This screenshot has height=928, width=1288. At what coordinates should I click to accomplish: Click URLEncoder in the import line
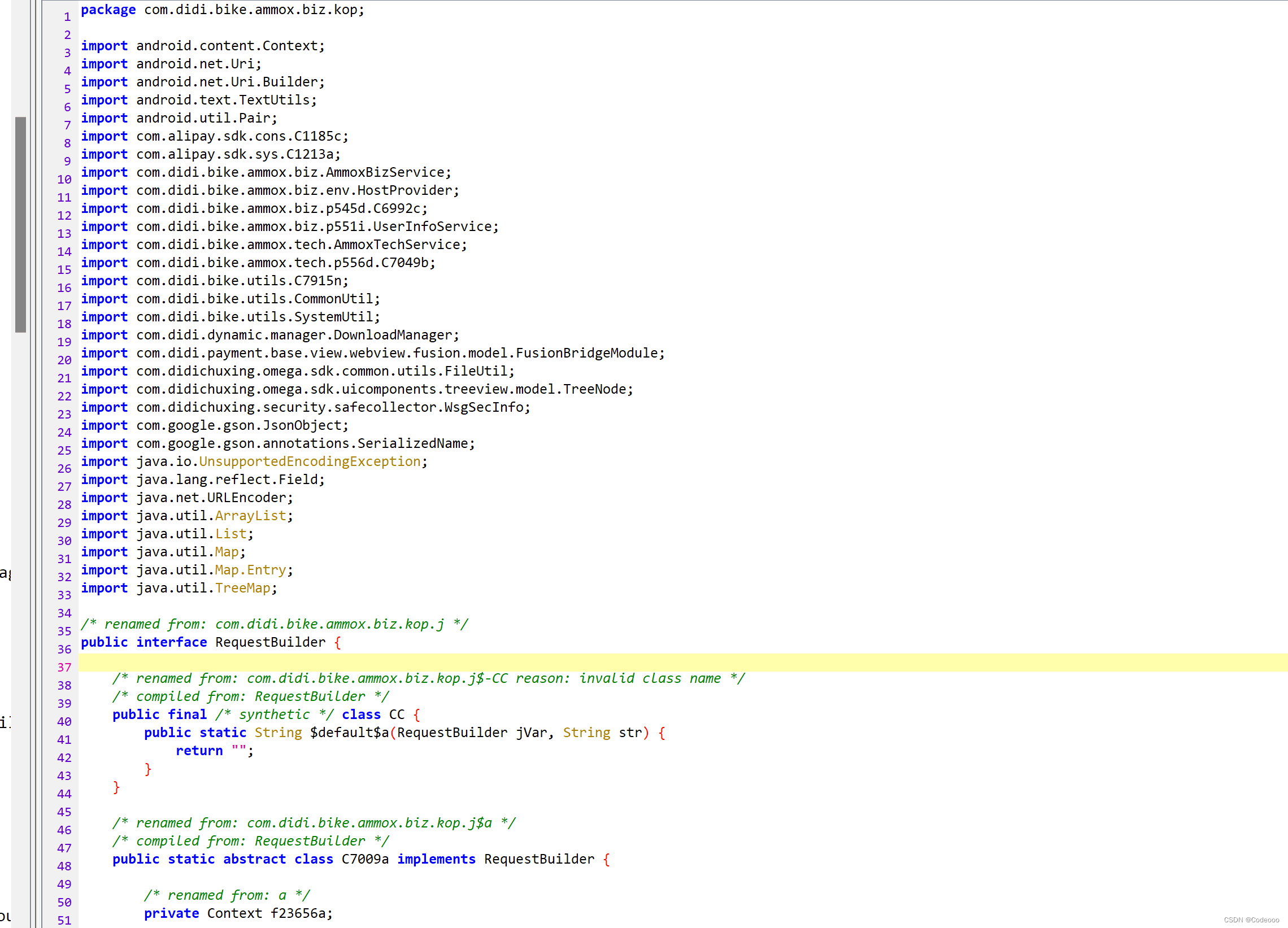point(246,498)
